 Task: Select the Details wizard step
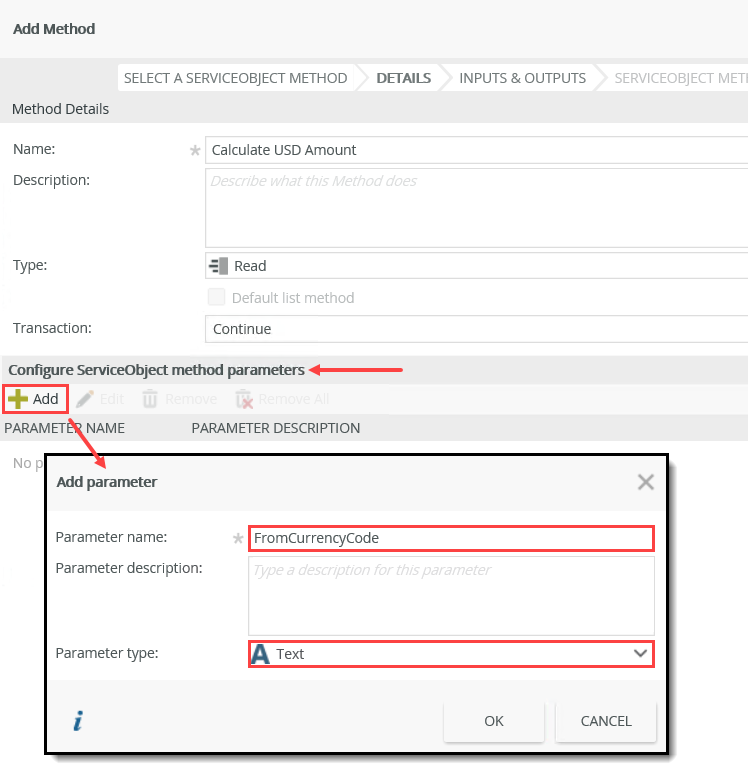[x=404, y=78]
